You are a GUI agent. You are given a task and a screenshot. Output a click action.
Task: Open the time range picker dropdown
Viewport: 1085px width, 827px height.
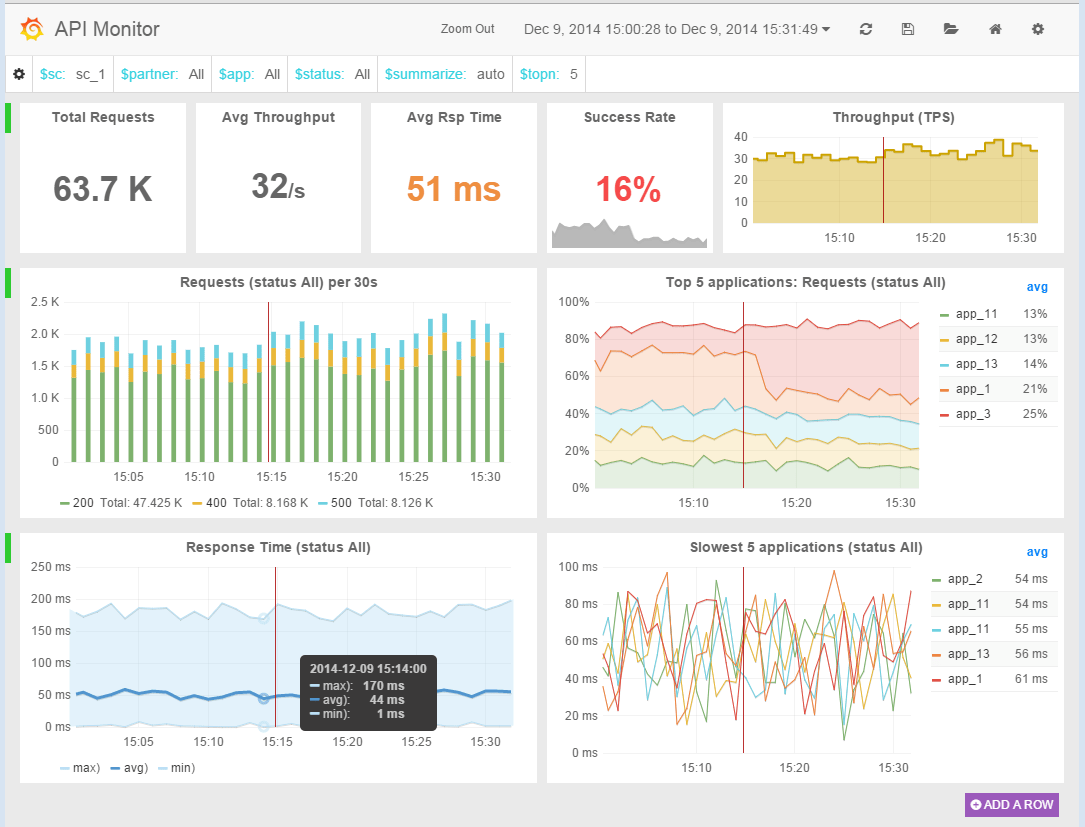click(x=672, y=29)
